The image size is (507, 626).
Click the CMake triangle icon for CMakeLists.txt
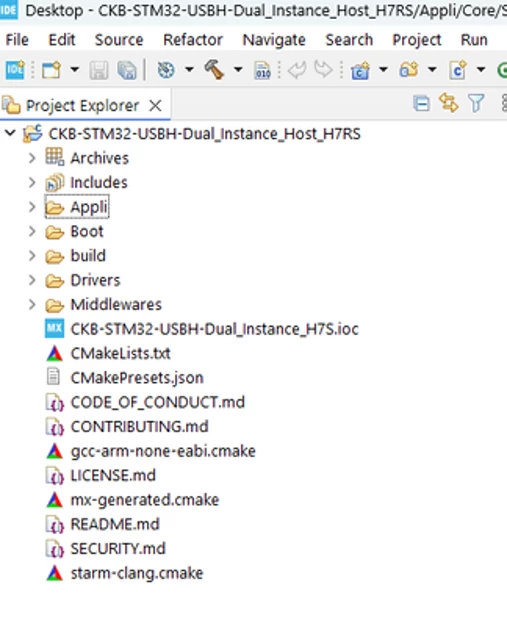tap(54, 353)
